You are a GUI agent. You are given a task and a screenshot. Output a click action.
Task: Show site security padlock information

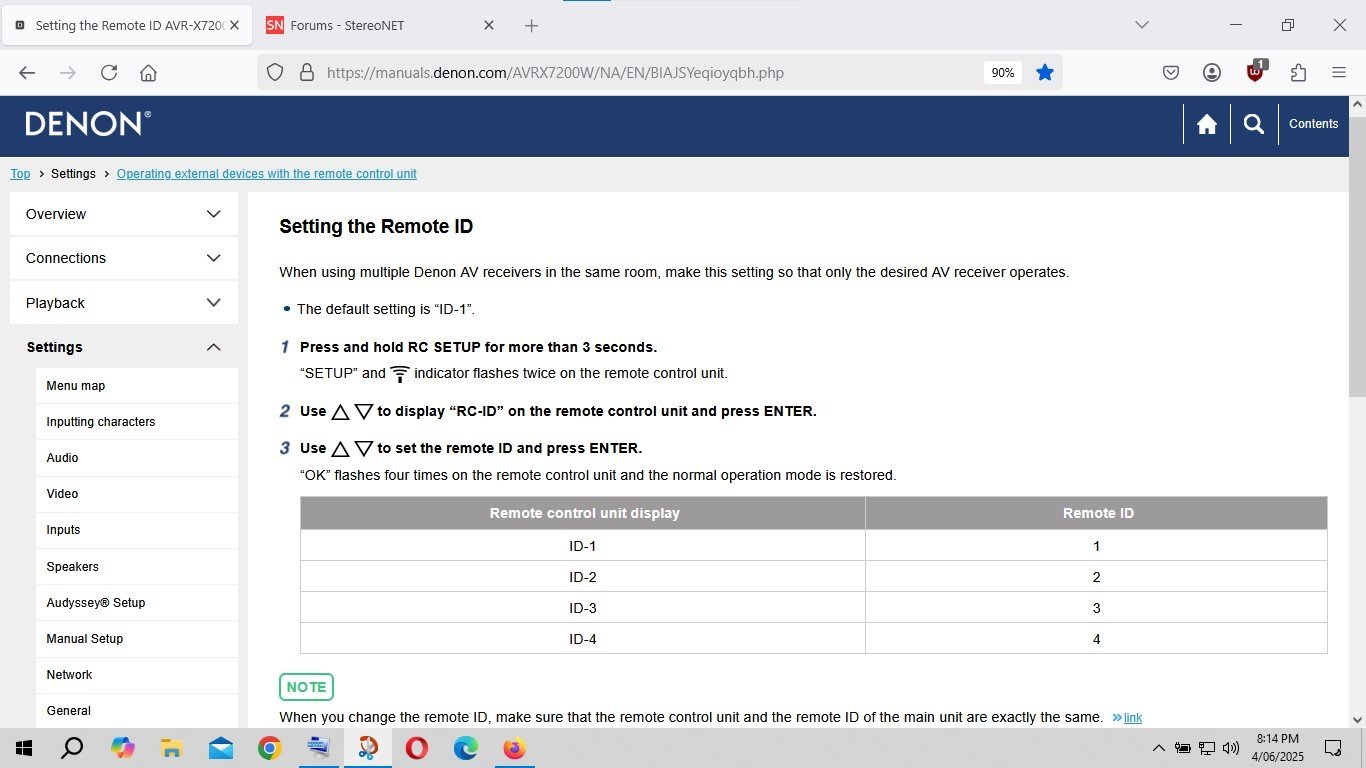[x=307, y=72]
